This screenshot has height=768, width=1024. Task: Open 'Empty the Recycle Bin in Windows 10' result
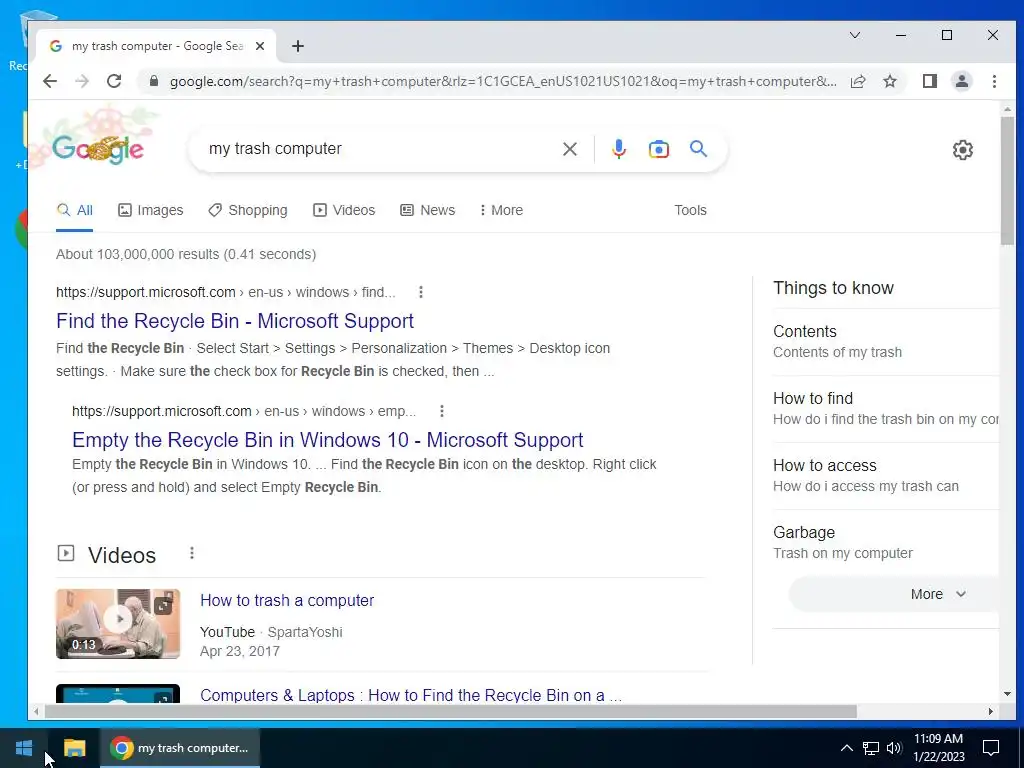[328, 440]
